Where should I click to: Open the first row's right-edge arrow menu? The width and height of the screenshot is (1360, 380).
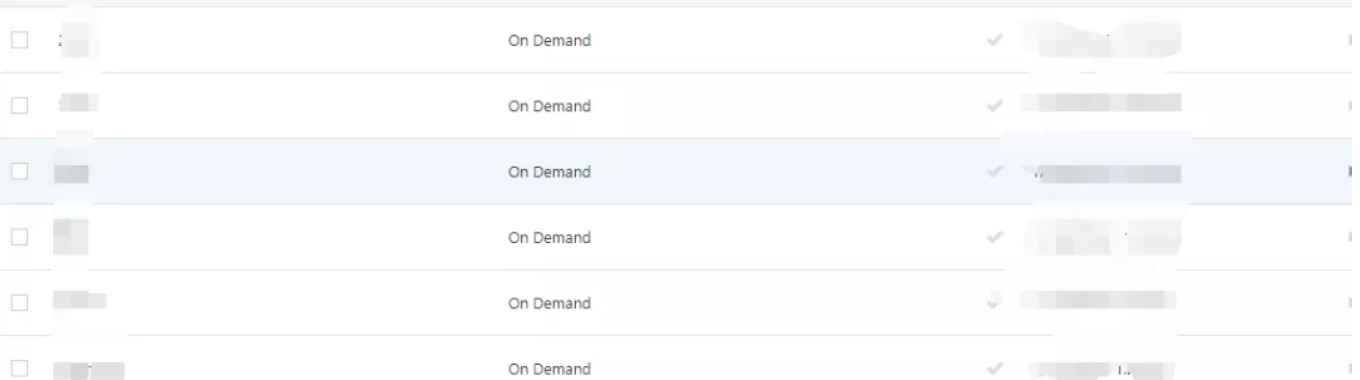coord(1350,40)
